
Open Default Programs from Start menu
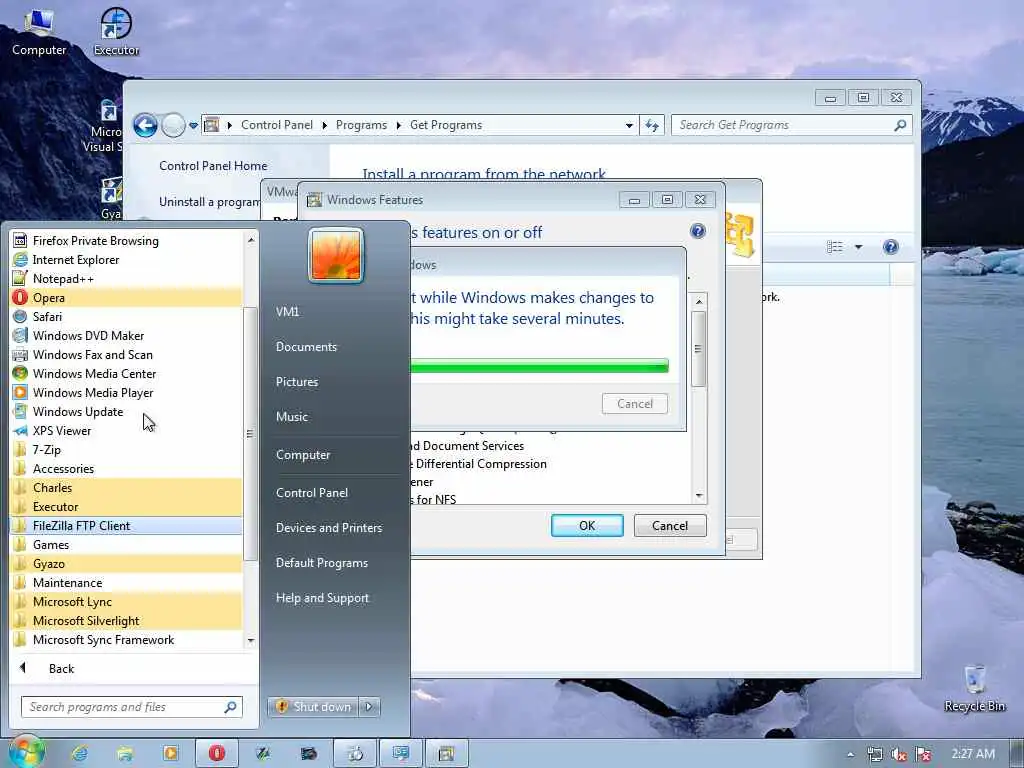(x=322, y=563)
